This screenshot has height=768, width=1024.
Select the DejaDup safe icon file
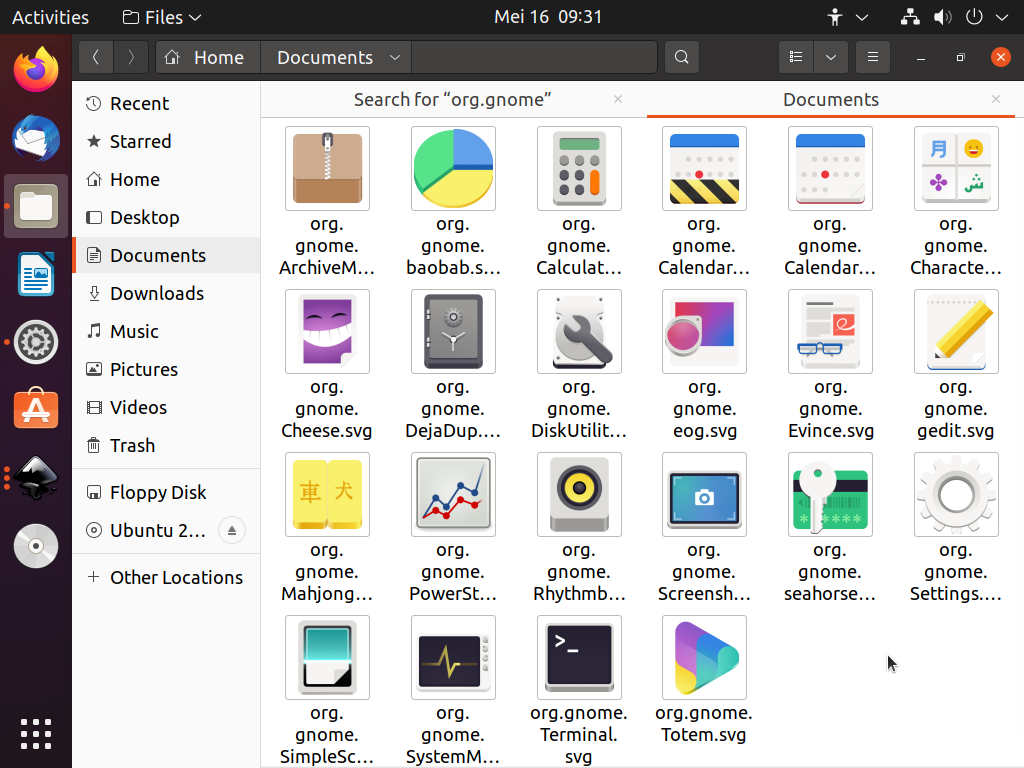[453, 332]
